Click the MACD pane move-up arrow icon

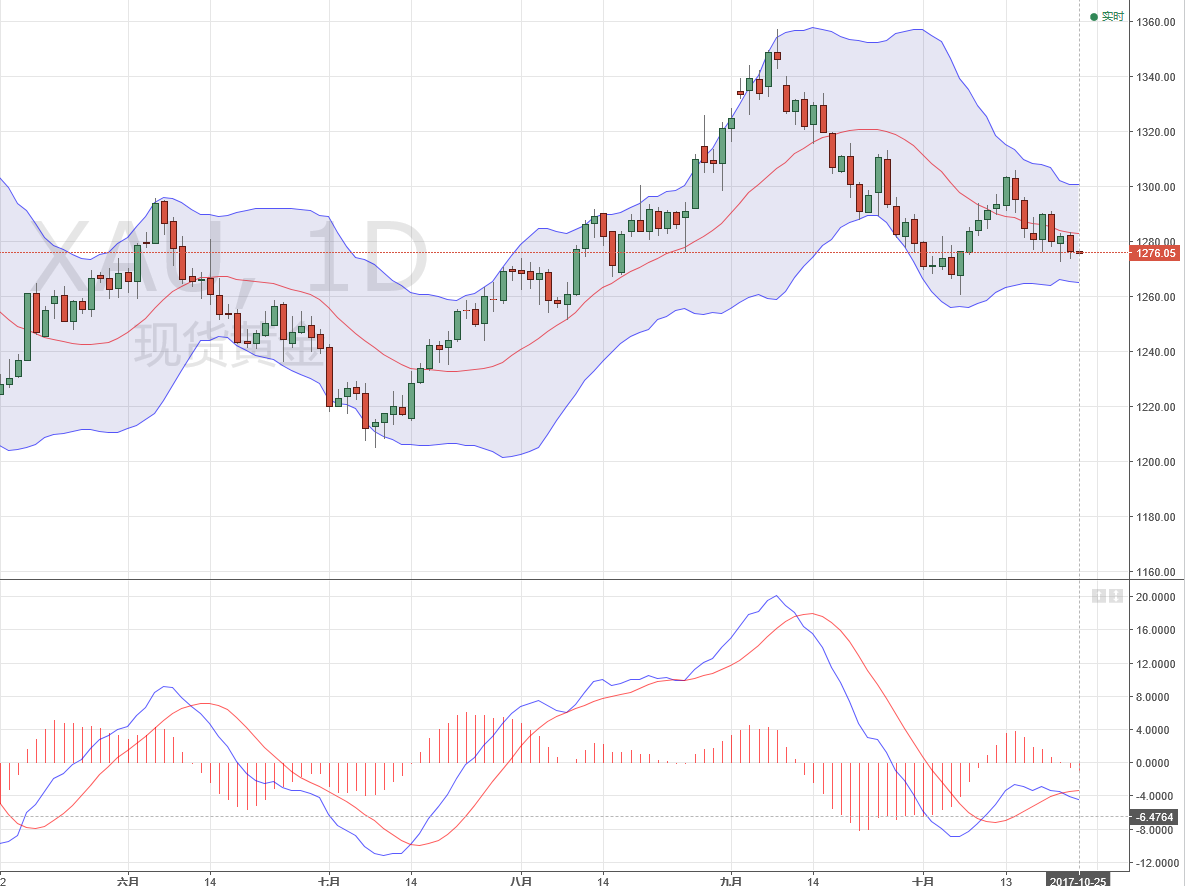click(1100, 596)
